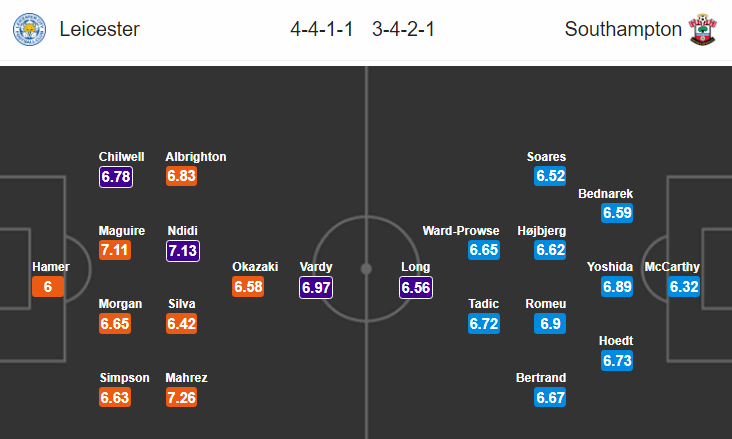This screenshot has width=732, height=439.
Task: Open player Ward-Prowse's name label
Action: point(461,231)
